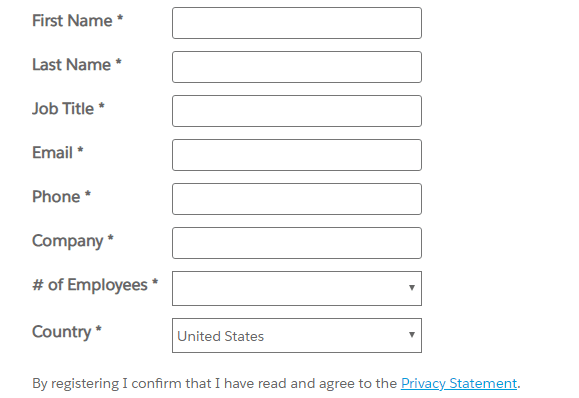This screenshot has width=579, height=398.
Task: Click the Company name text field
Action: (x=297, y=243)
